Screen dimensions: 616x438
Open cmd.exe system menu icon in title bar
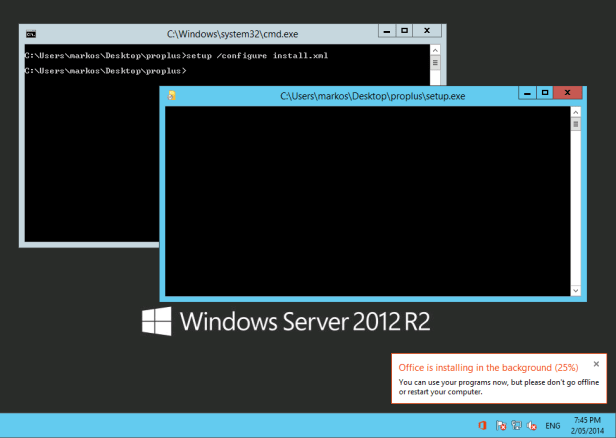click(x=31, y=33)
